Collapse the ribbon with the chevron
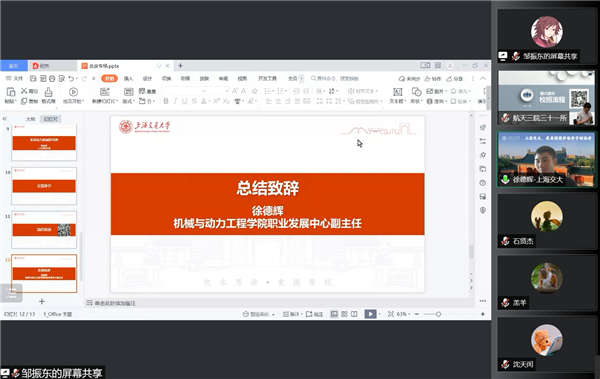Screen dimensions: 600x379 click(x=483, y=78)
